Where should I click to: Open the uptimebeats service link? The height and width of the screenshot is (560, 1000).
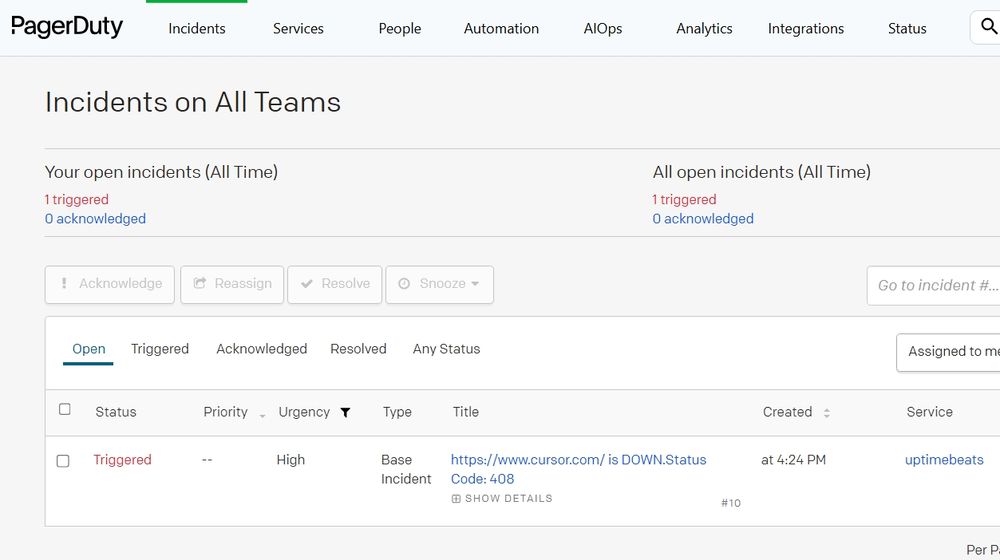[944, 460]
